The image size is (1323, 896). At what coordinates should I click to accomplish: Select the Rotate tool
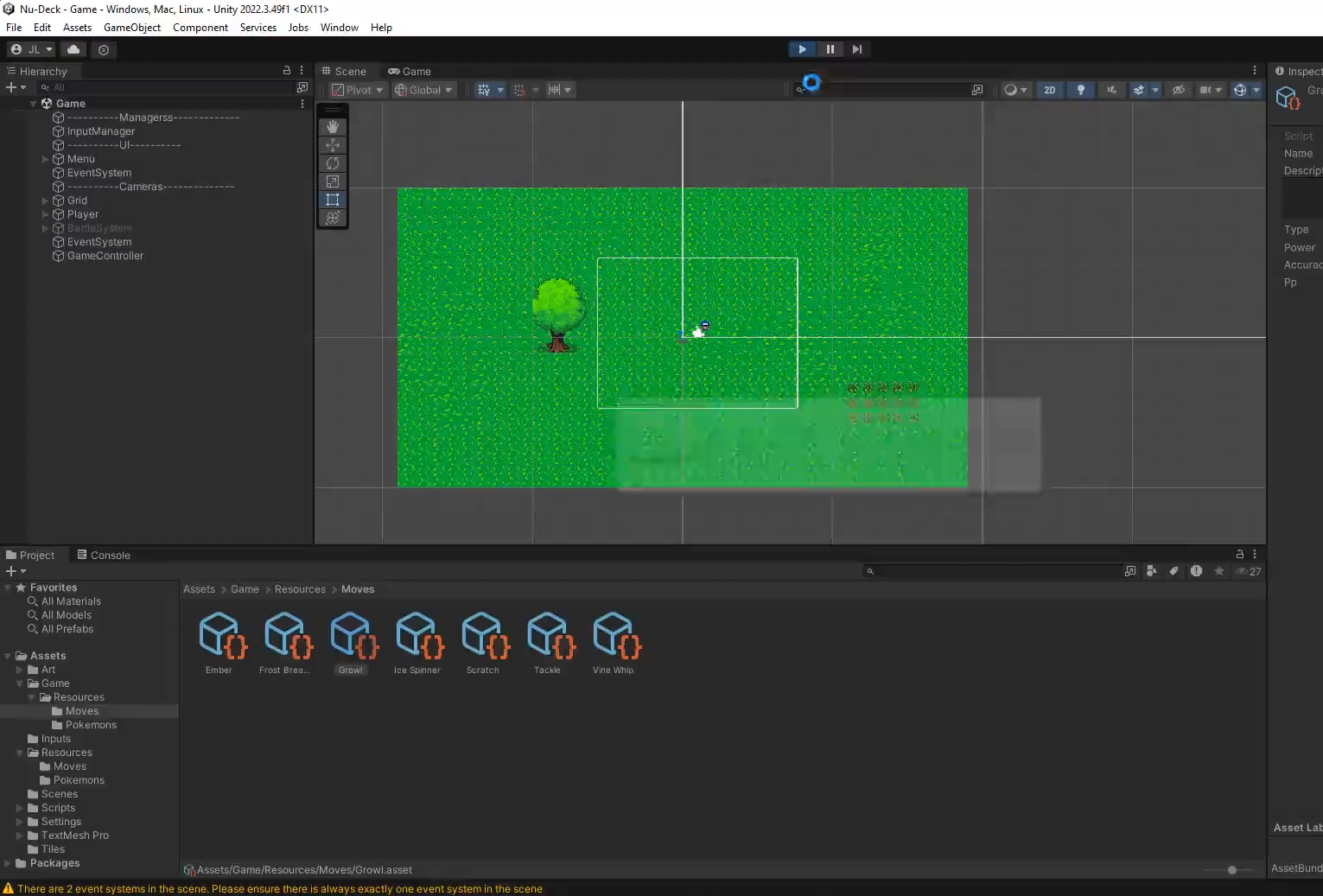(x=333, y=163)
